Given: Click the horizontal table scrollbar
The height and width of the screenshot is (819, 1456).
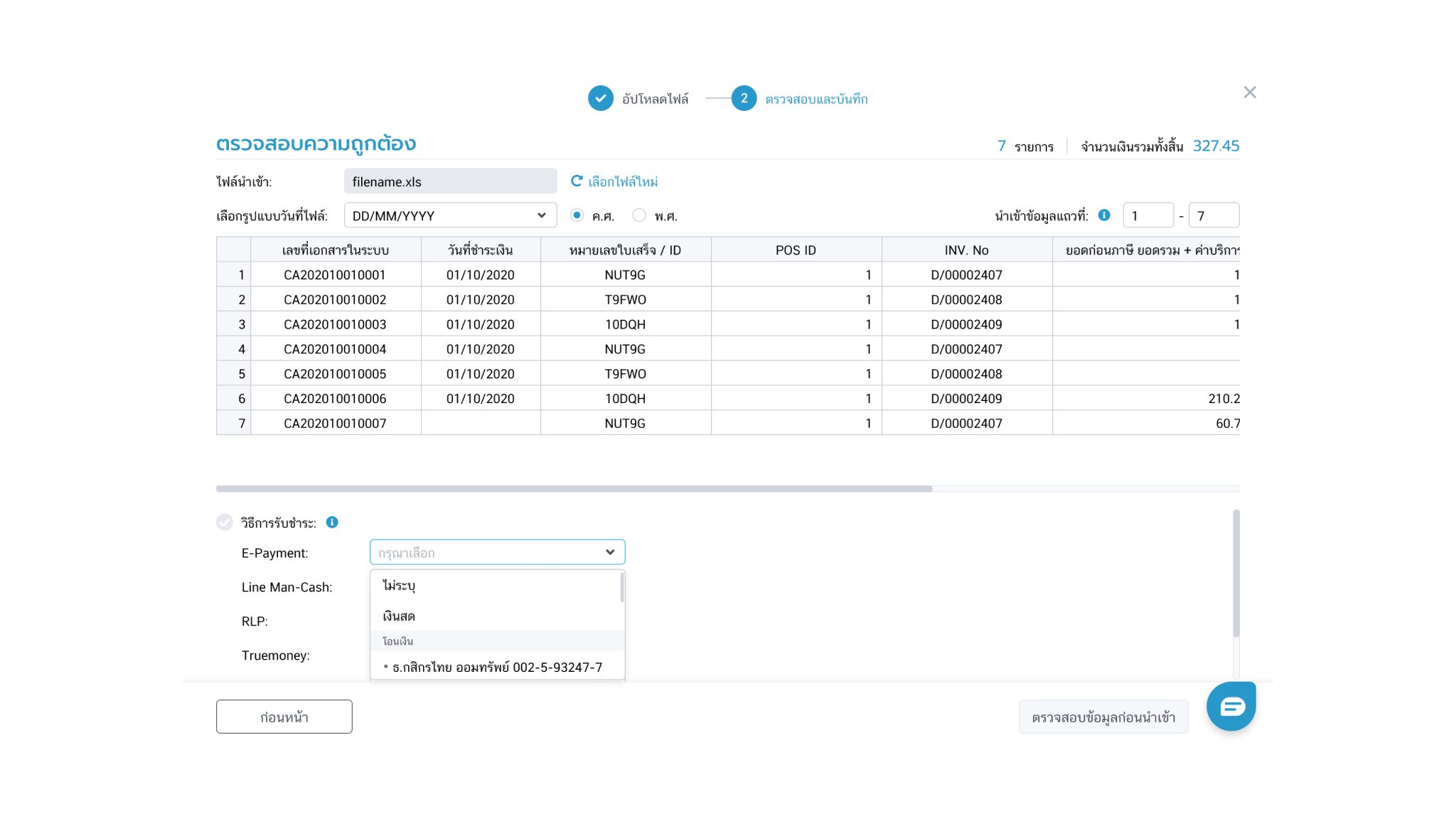Looking at the screenshot, I should [x=574, y=489].
